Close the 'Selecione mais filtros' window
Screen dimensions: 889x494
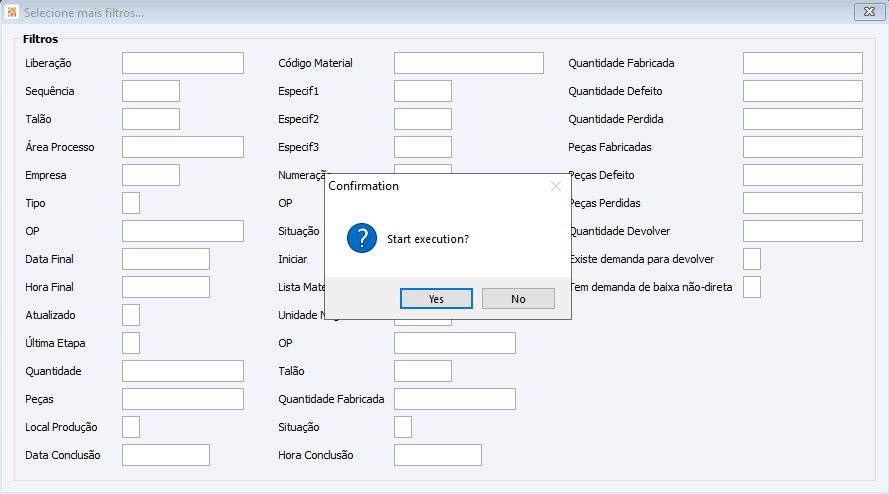[x=866, y=12]
